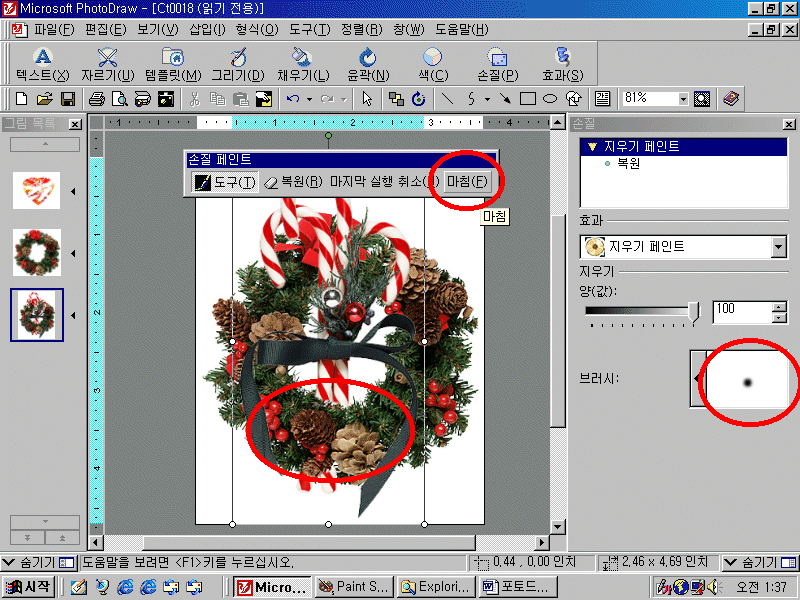Open the 효과(S) effects tool
The height and width of the screenshot is (600, 800).
point(562,65)
